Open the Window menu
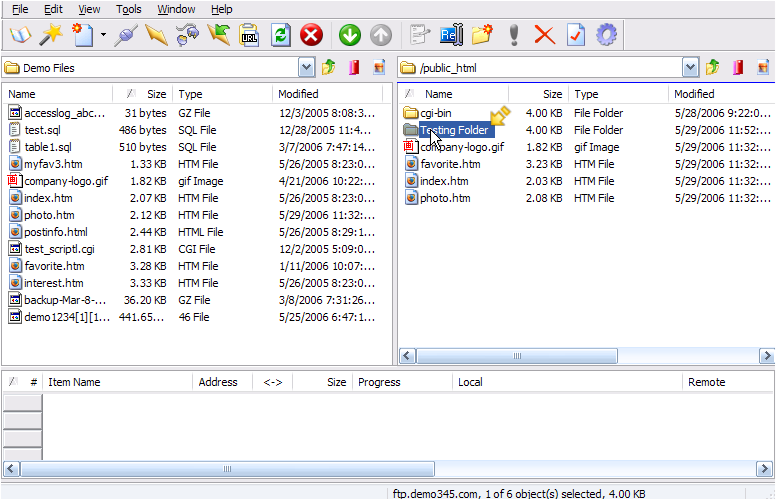 [x=176, y=9]
